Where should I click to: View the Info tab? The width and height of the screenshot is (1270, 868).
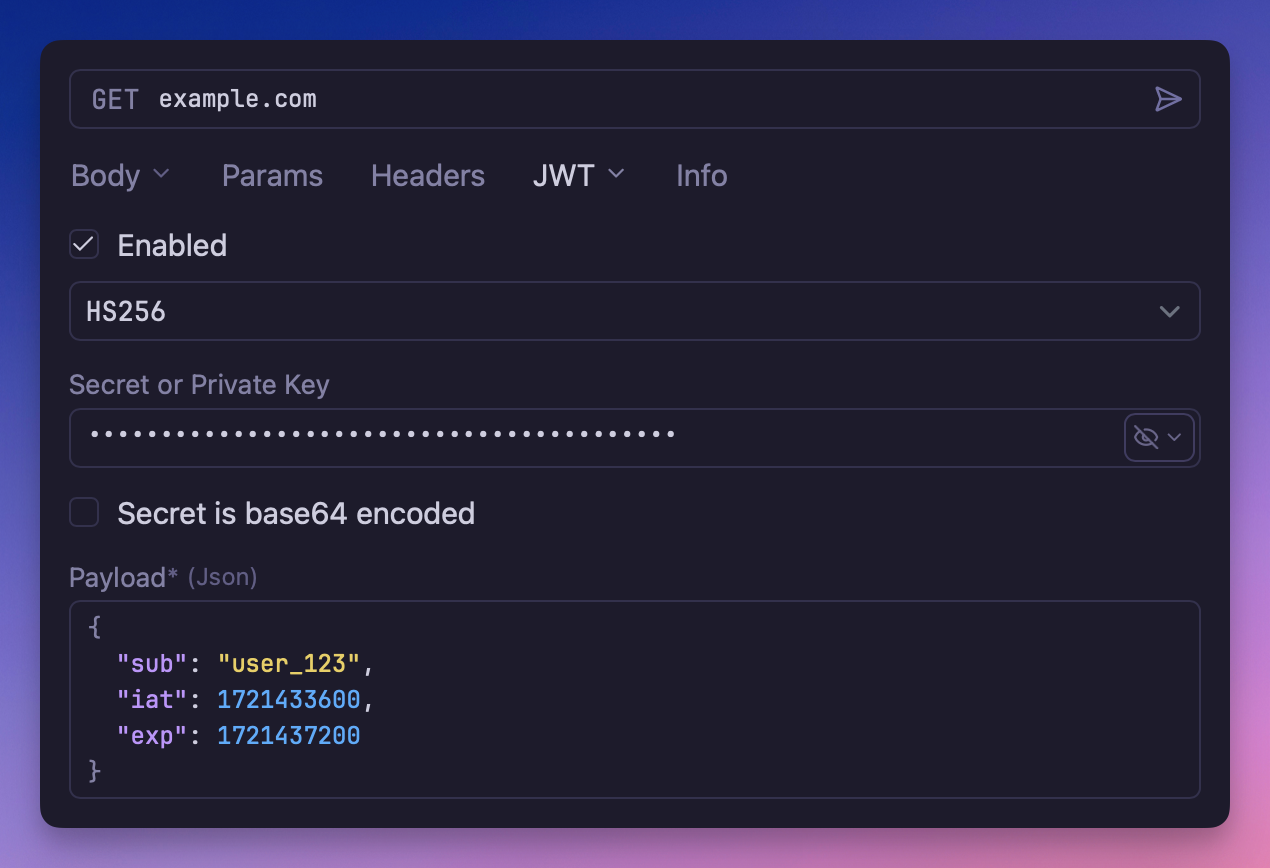point(700,175)
